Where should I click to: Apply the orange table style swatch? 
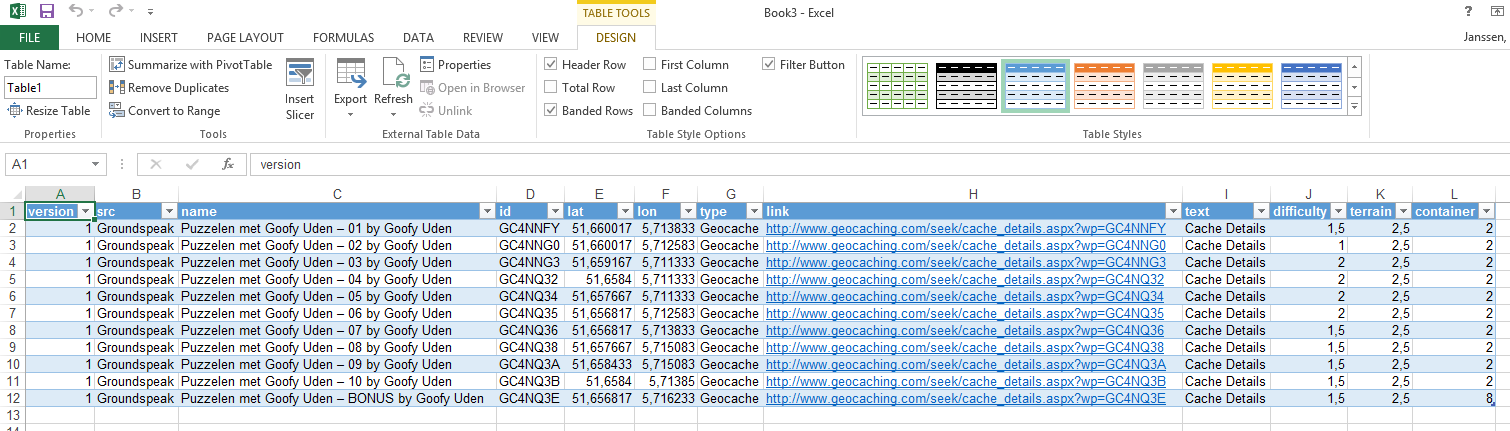tap(1104, 87)
